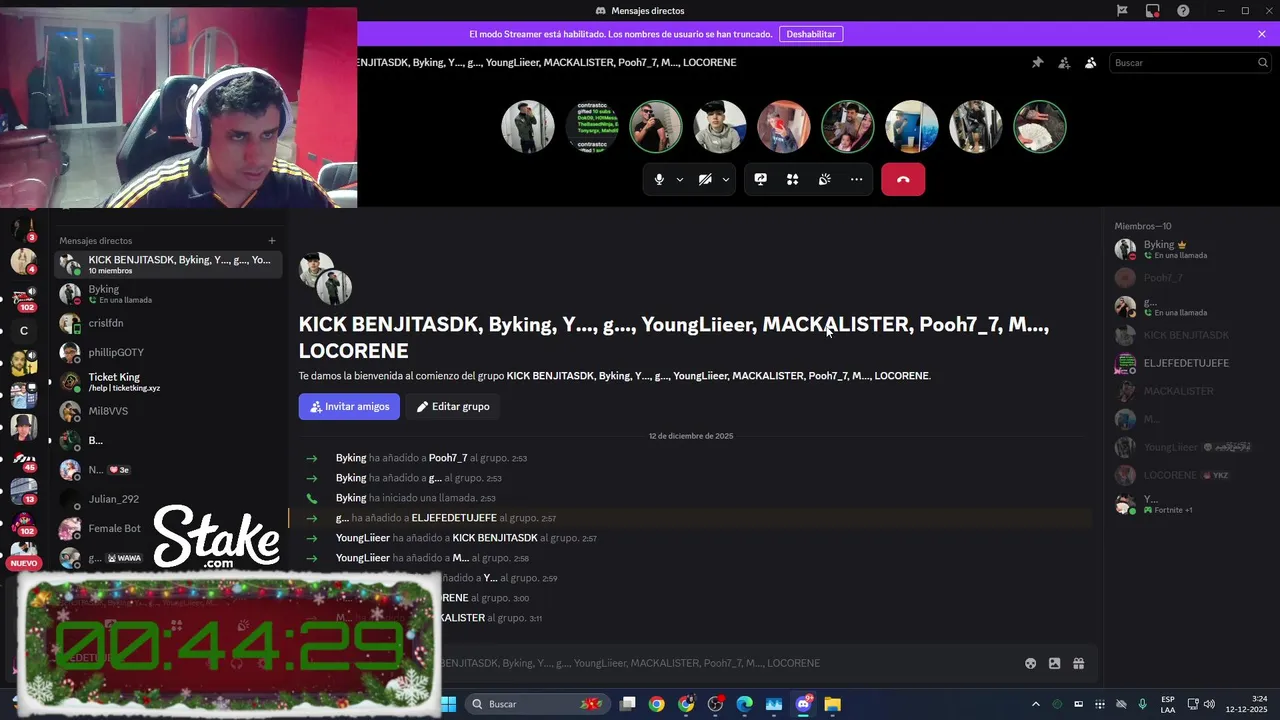Toggle the member list icon
1280x720 pixels.
coord(1090,62)
